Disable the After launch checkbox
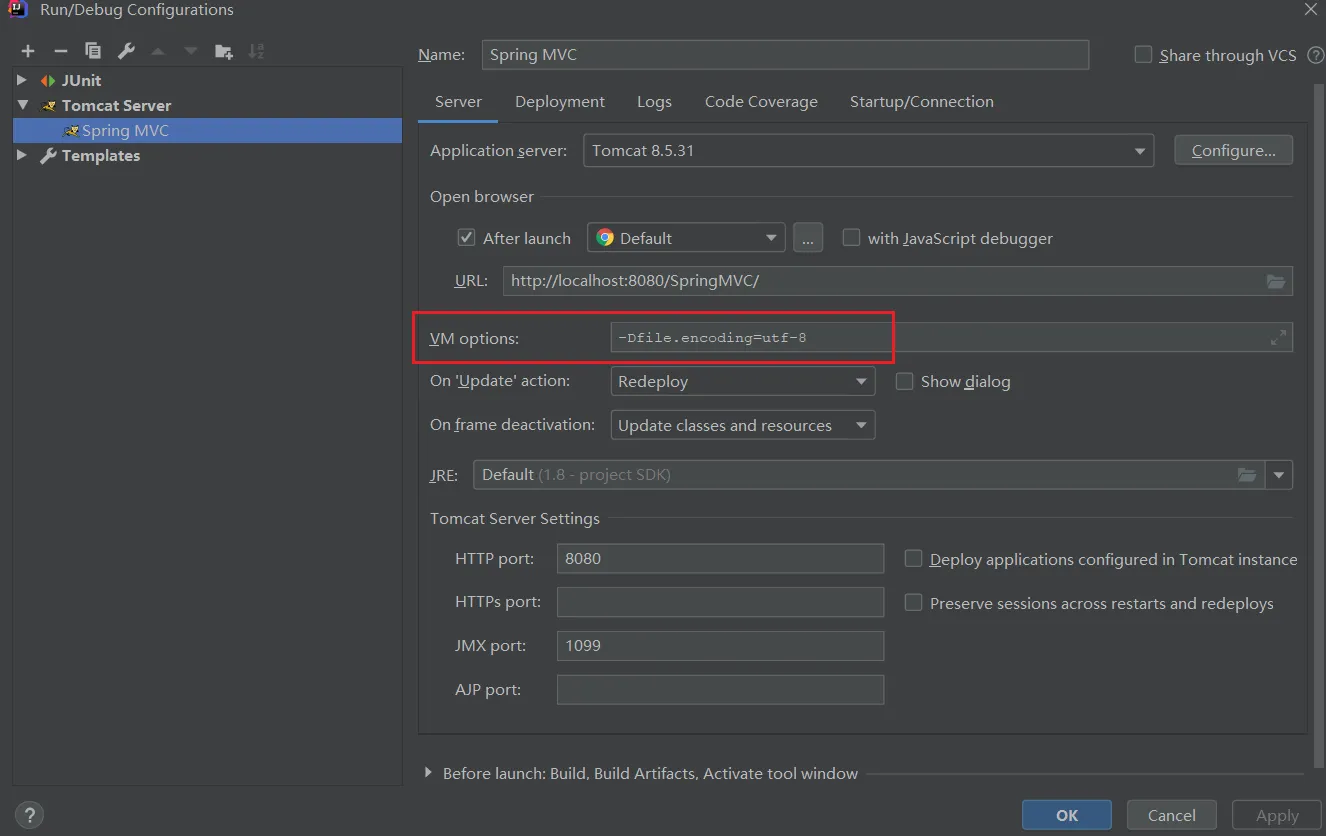 466,238
